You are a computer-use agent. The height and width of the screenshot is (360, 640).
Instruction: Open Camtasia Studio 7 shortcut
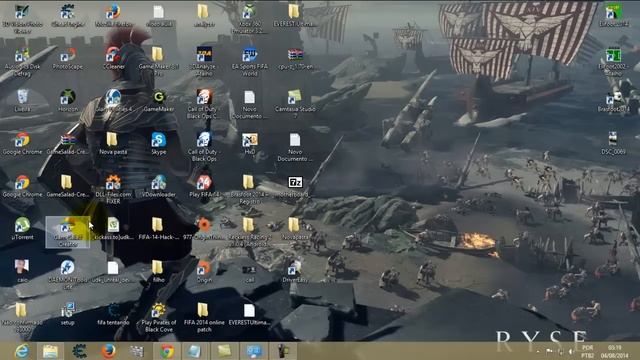pyautogui.click(x=295, y=104)
